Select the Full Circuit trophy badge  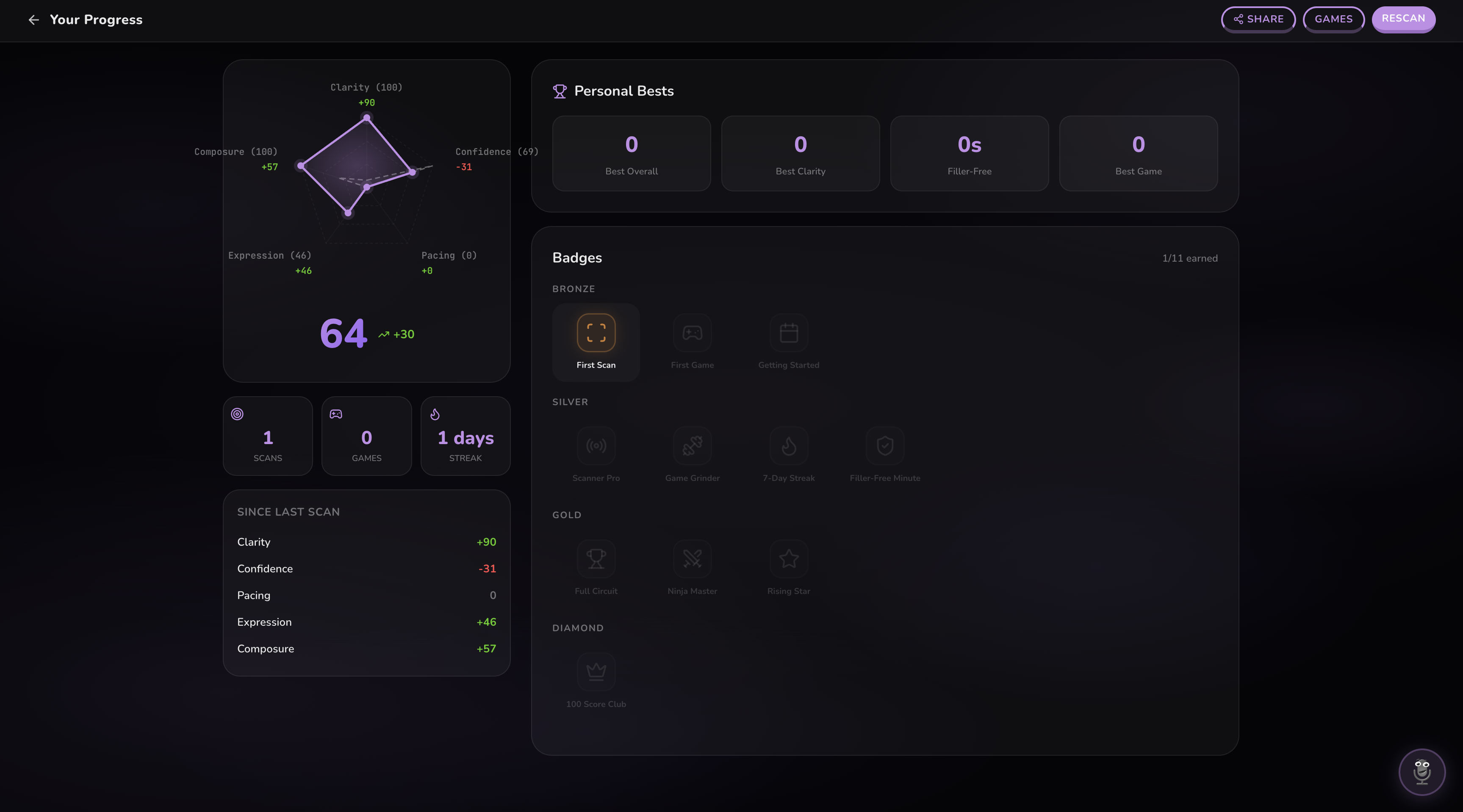pos(596,559)
